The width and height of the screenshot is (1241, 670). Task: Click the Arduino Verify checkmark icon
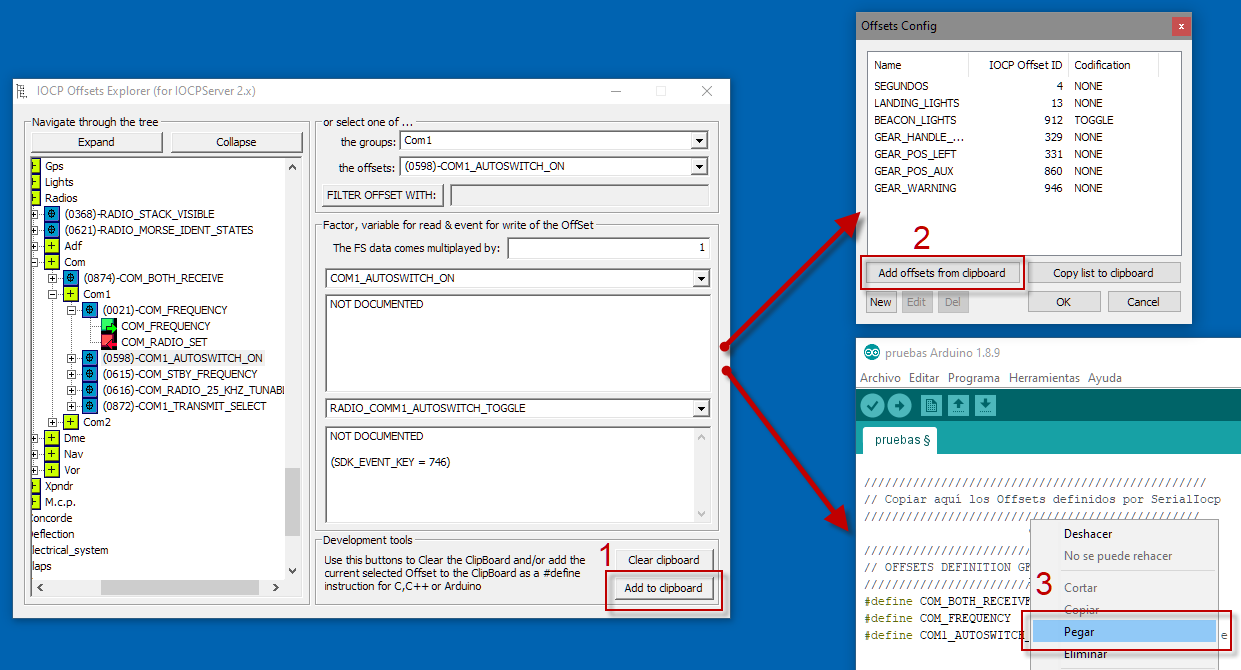click(x=873, y=405)
